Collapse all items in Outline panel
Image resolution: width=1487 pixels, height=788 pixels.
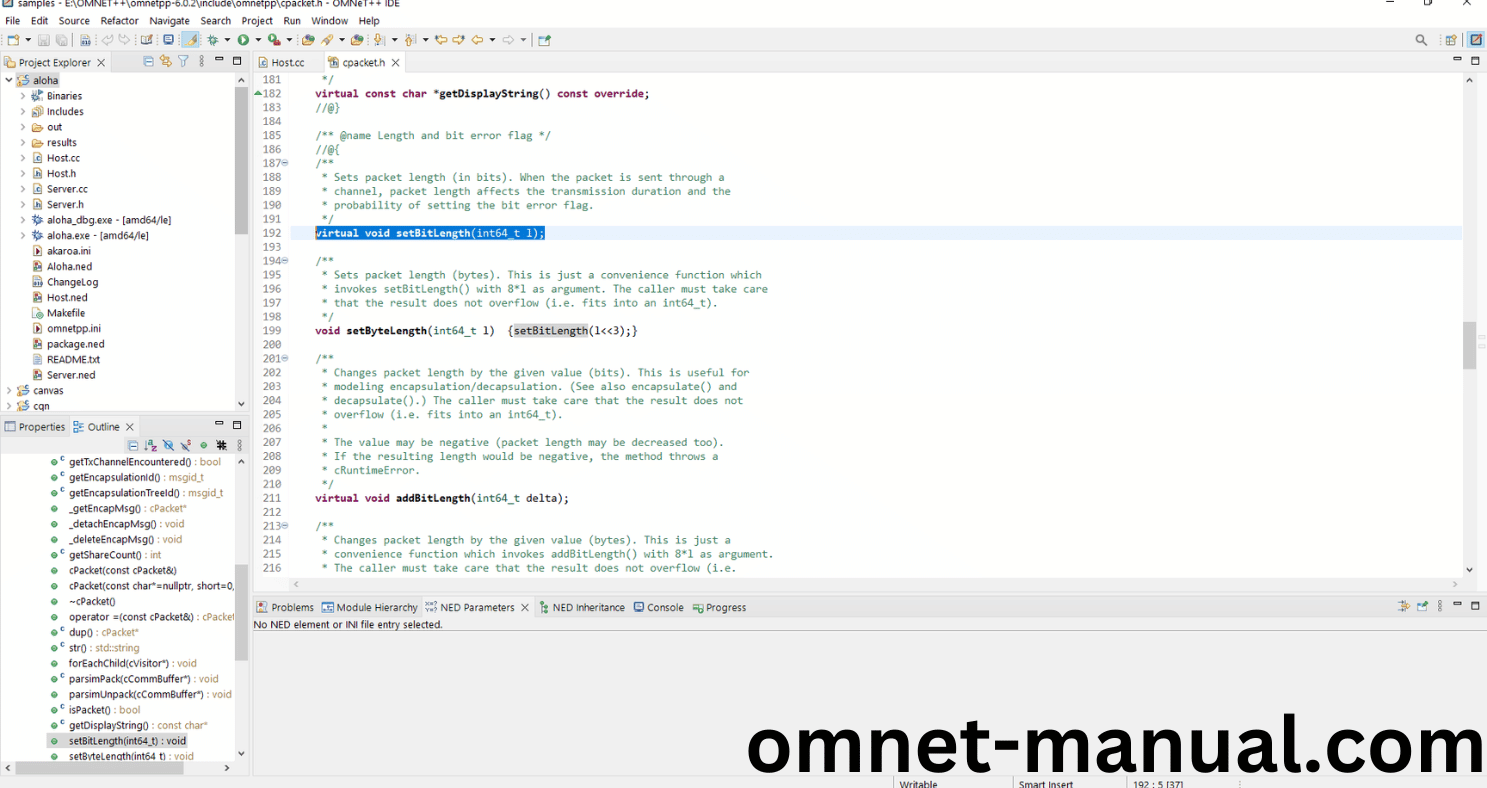click(133, 445)
